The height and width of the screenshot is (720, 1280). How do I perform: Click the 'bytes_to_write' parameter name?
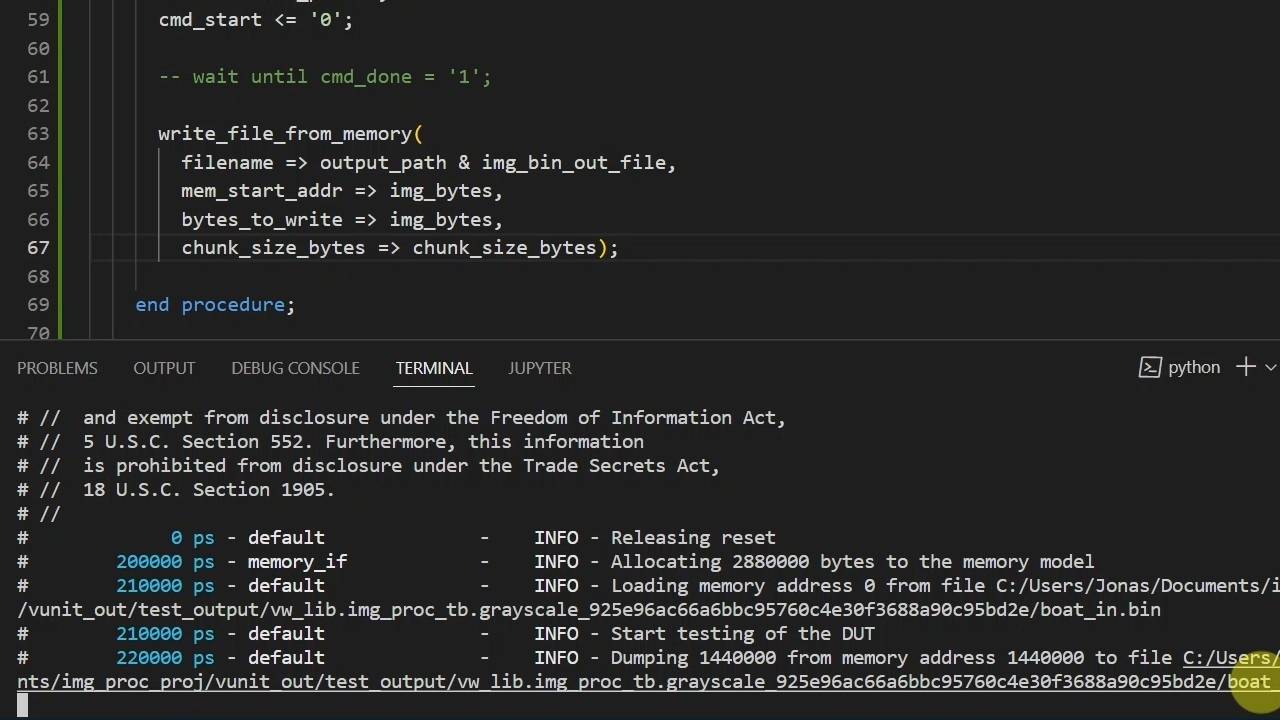click(262, 220)
